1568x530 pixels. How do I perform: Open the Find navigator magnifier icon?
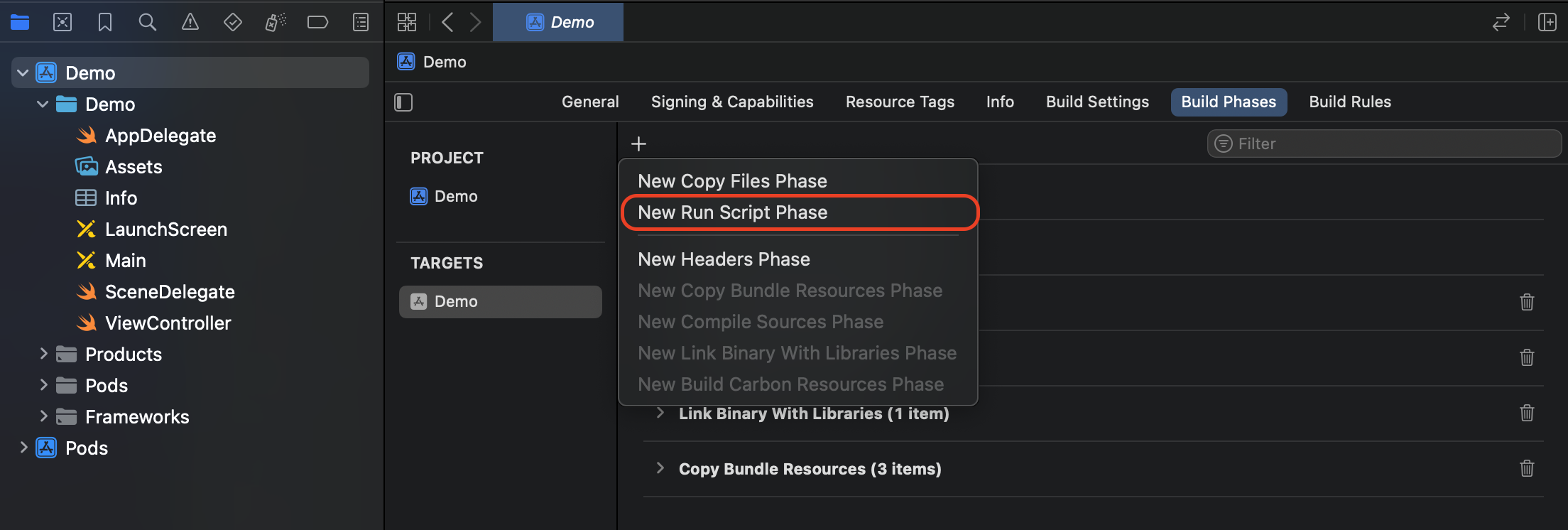(147, 23)
